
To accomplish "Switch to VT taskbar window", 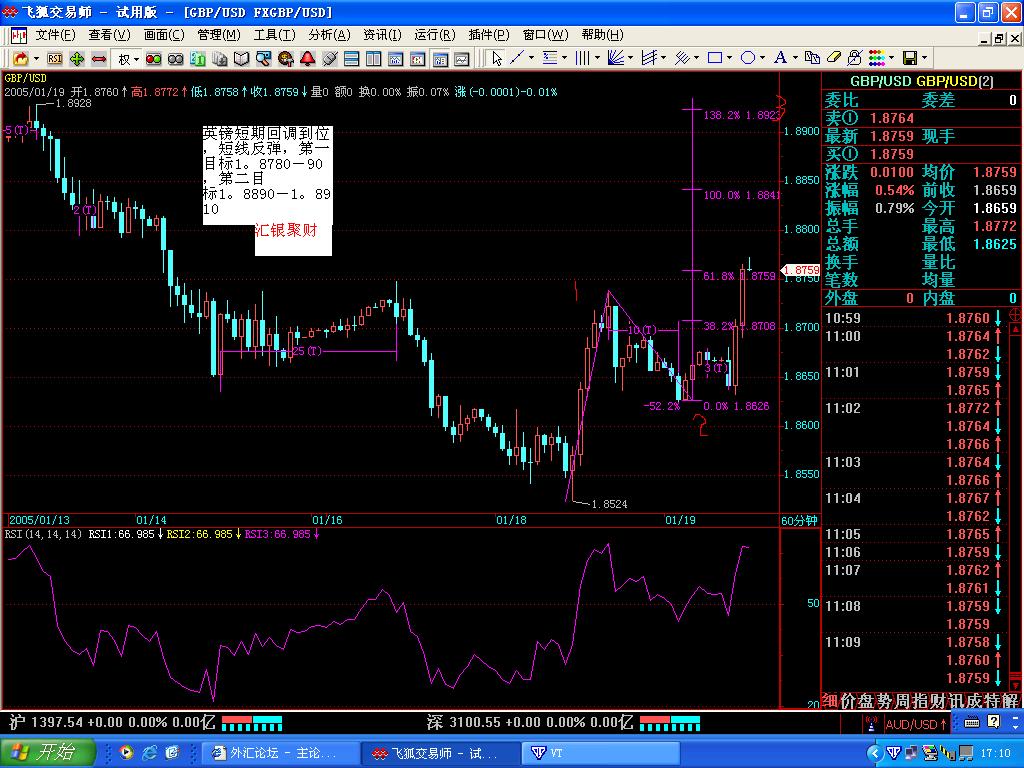I will [x=601, y=753].
